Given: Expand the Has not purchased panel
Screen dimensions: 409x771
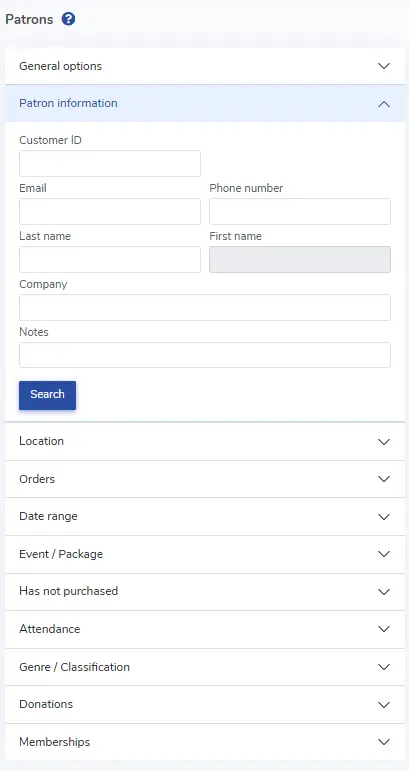Looking at the screenshot, I should click(205, 592).
